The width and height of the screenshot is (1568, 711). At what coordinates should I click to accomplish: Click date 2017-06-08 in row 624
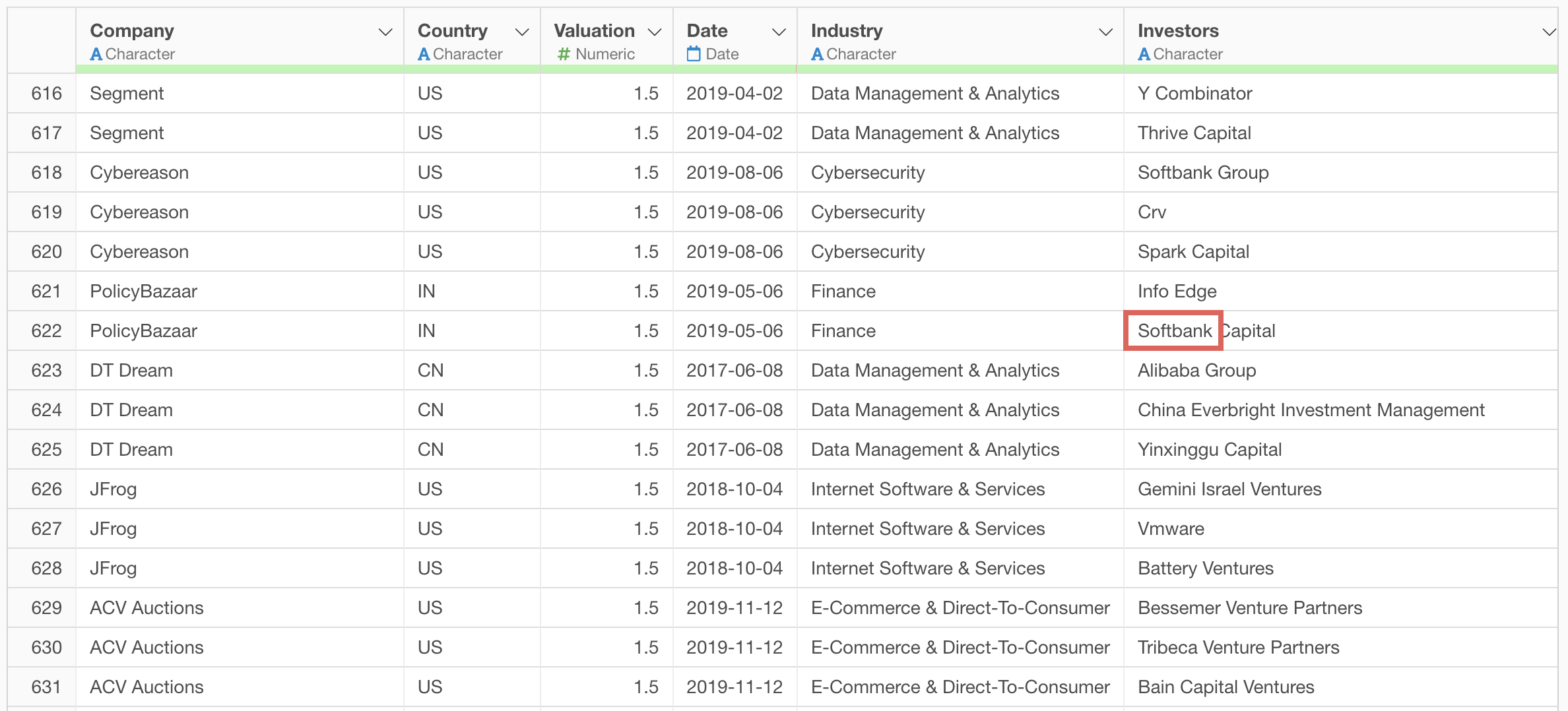(x=735, y=410)
